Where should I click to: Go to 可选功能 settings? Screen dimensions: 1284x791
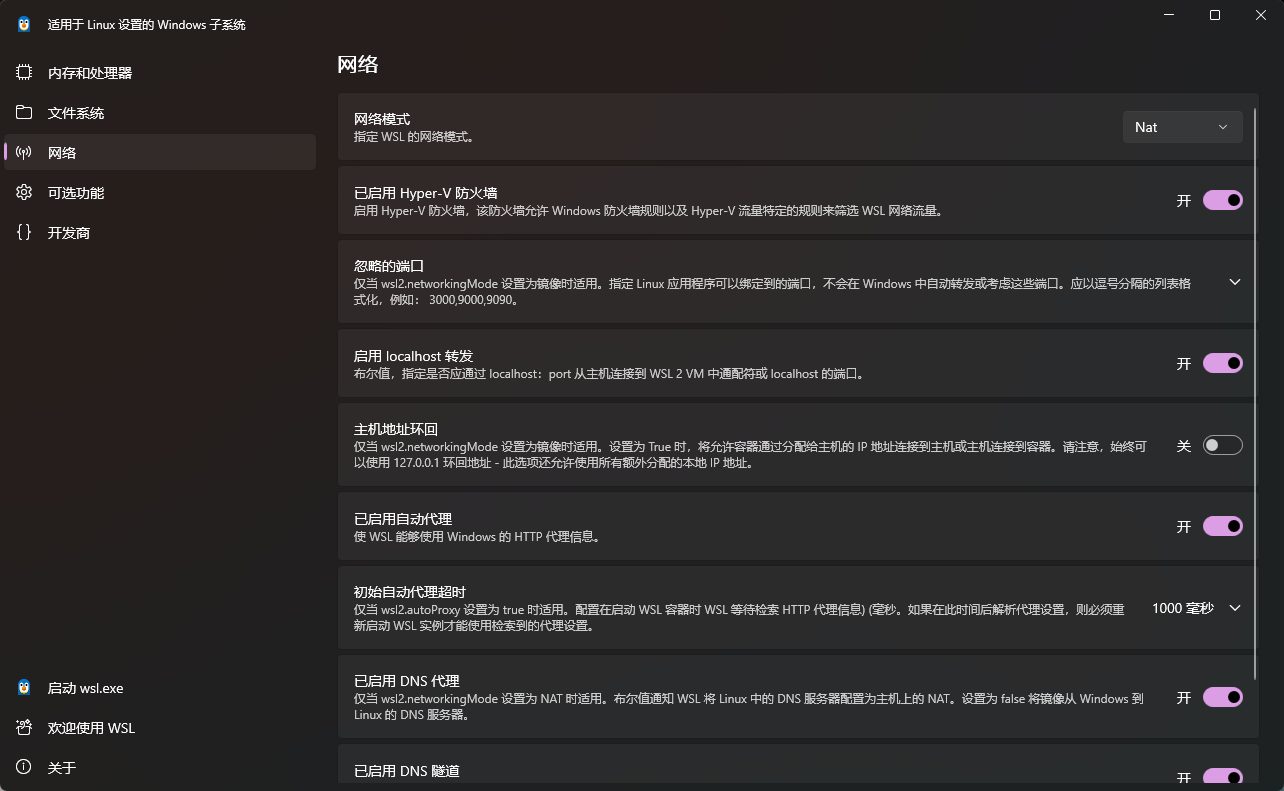160,192
